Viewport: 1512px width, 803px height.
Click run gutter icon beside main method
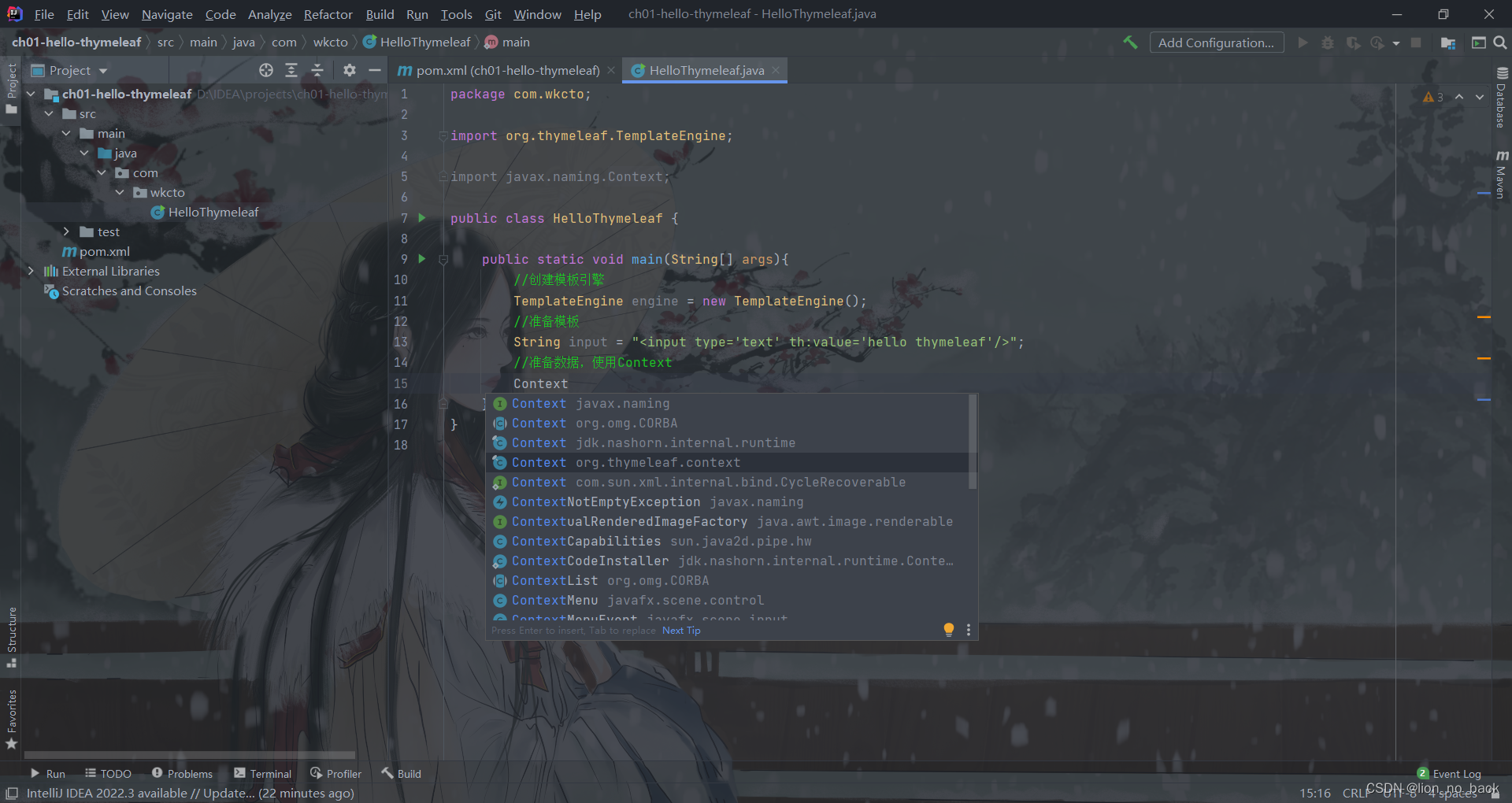click(x=422, y=259)
